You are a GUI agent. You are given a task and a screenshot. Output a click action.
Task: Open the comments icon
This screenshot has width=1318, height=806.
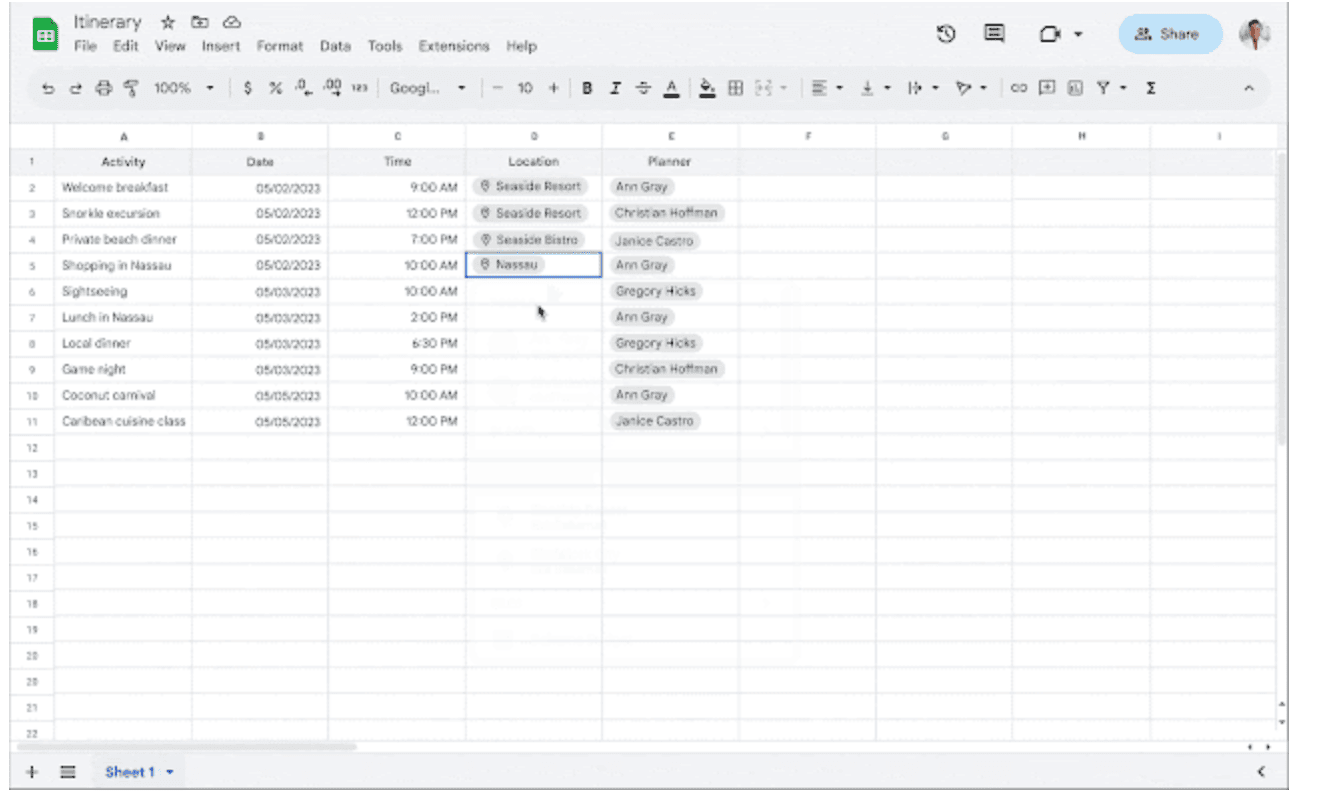(994, 34)
